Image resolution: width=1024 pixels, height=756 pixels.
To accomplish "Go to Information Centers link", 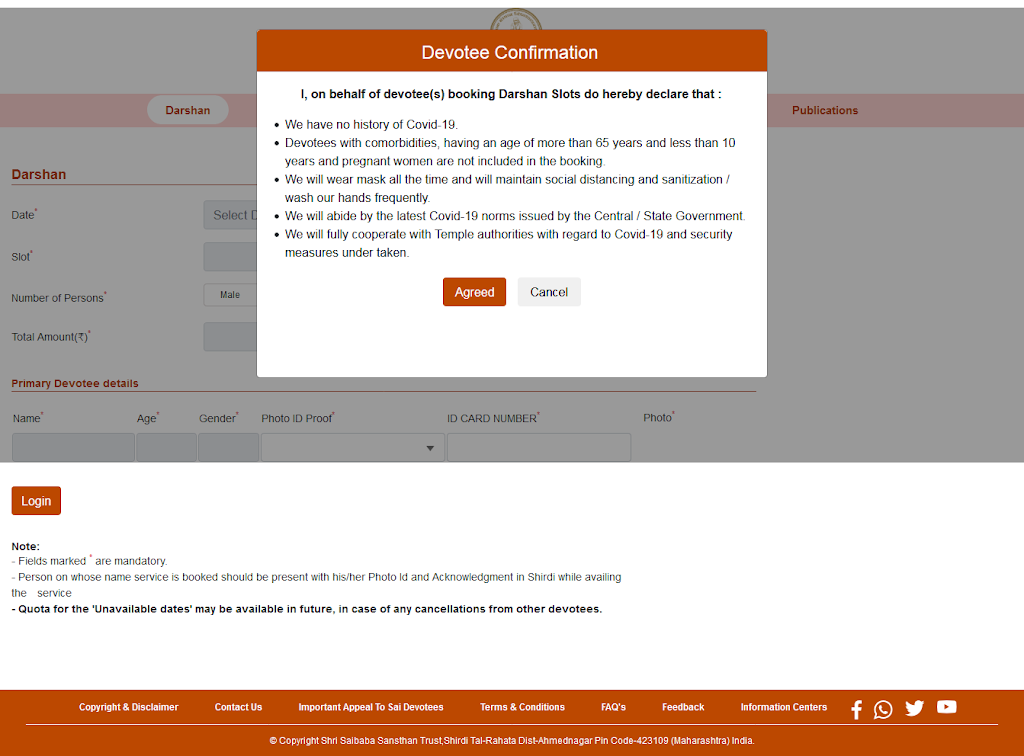I will click(x=783, y=707).
